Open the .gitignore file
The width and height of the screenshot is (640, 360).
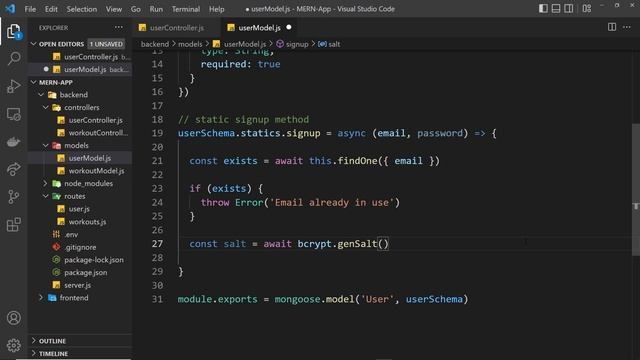click(80, 247)
